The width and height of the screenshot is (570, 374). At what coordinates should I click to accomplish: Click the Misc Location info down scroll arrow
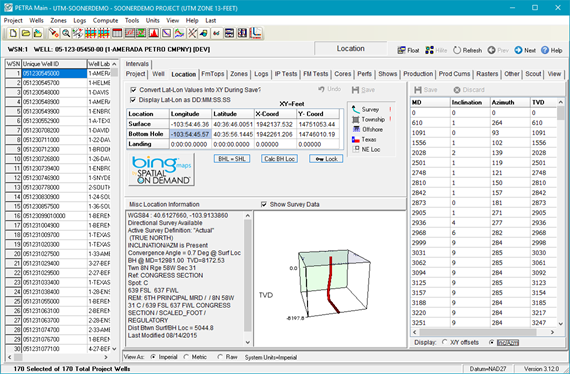(248, 342)
